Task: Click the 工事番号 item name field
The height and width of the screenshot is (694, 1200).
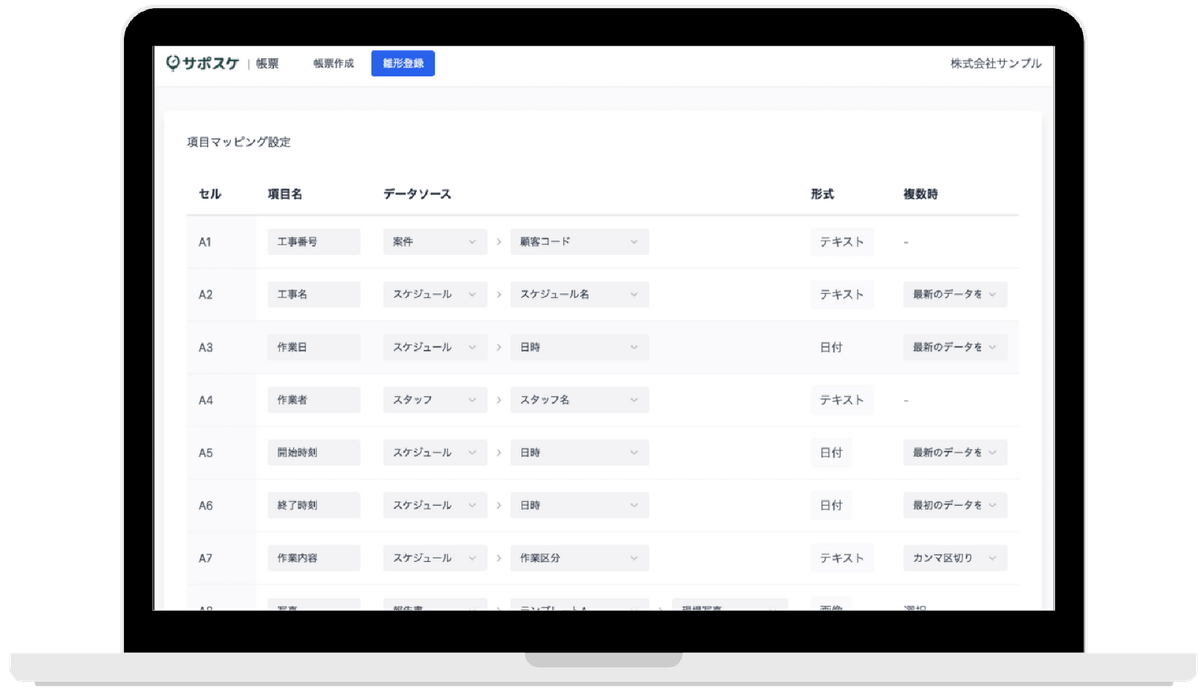Action: [x=313, y=242]
